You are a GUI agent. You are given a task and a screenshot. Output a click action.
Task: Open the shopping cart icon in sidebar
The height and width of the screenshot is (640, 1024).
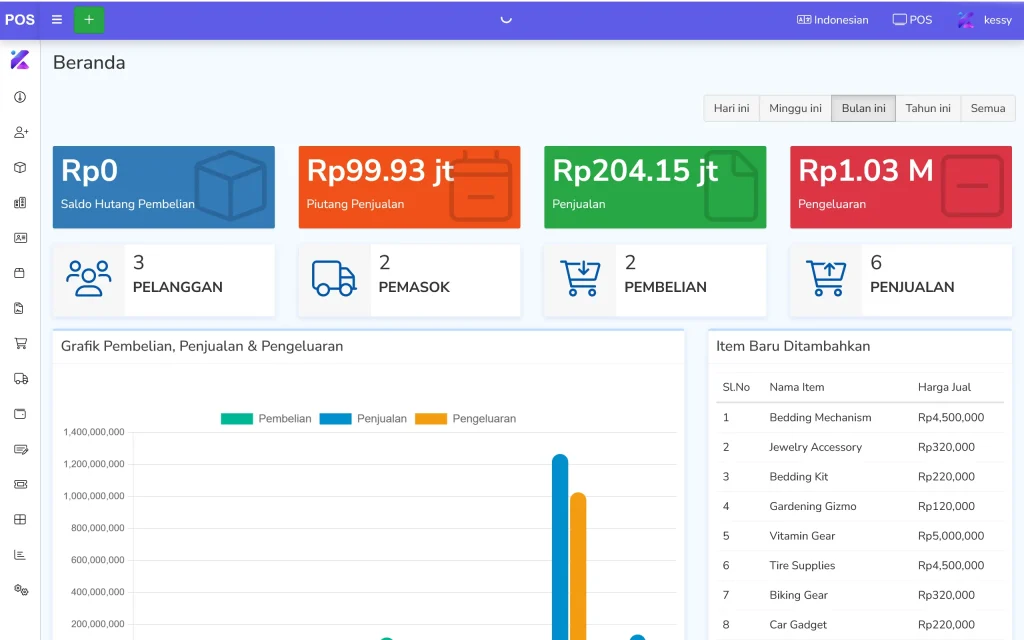point(20,343)
